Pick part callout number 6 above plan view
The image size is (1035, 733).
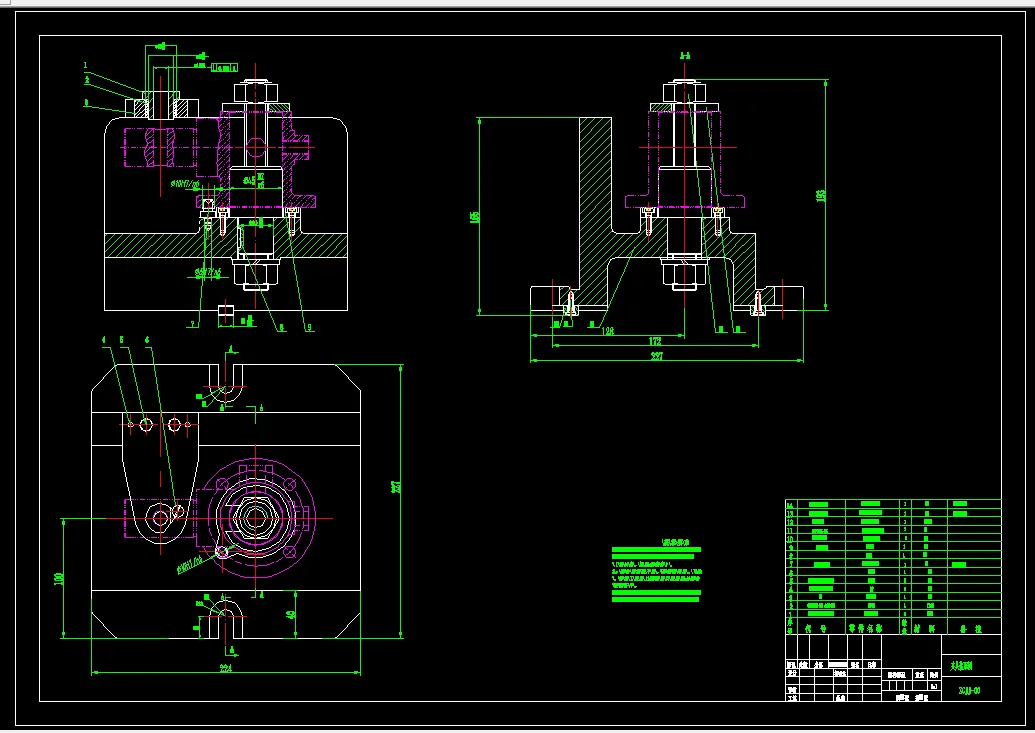pyautogui.click(x=147, y=340)
